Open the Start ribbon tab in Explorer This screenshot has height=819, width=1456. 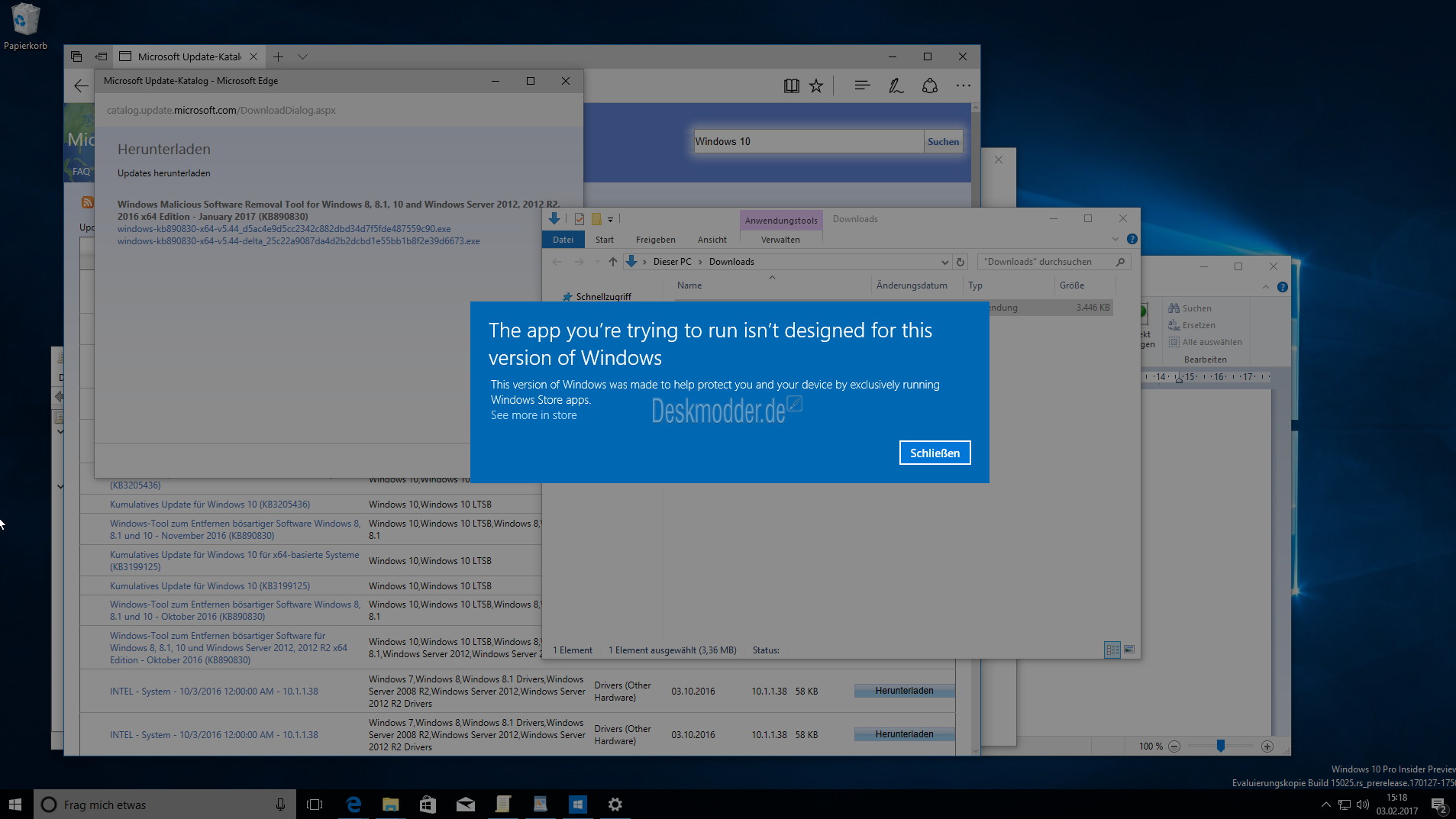click(x=605, y=240)
